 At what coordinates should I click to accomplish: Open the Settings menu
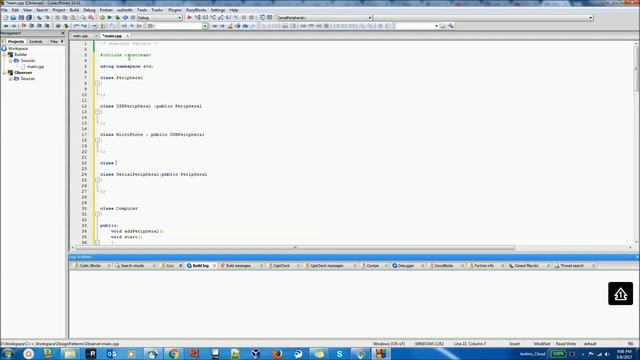[x=218, y=10]
